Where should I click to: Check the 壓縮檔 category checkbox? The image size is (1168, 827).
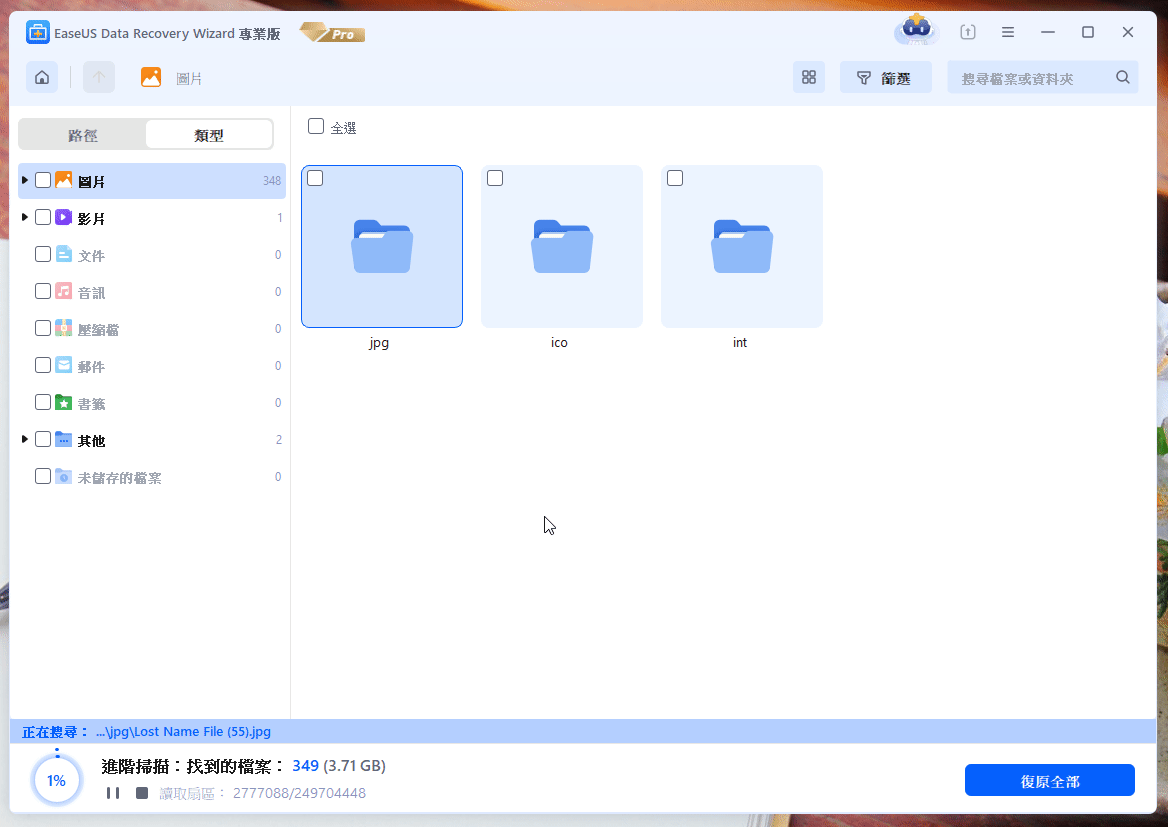(x=43, y=329)
